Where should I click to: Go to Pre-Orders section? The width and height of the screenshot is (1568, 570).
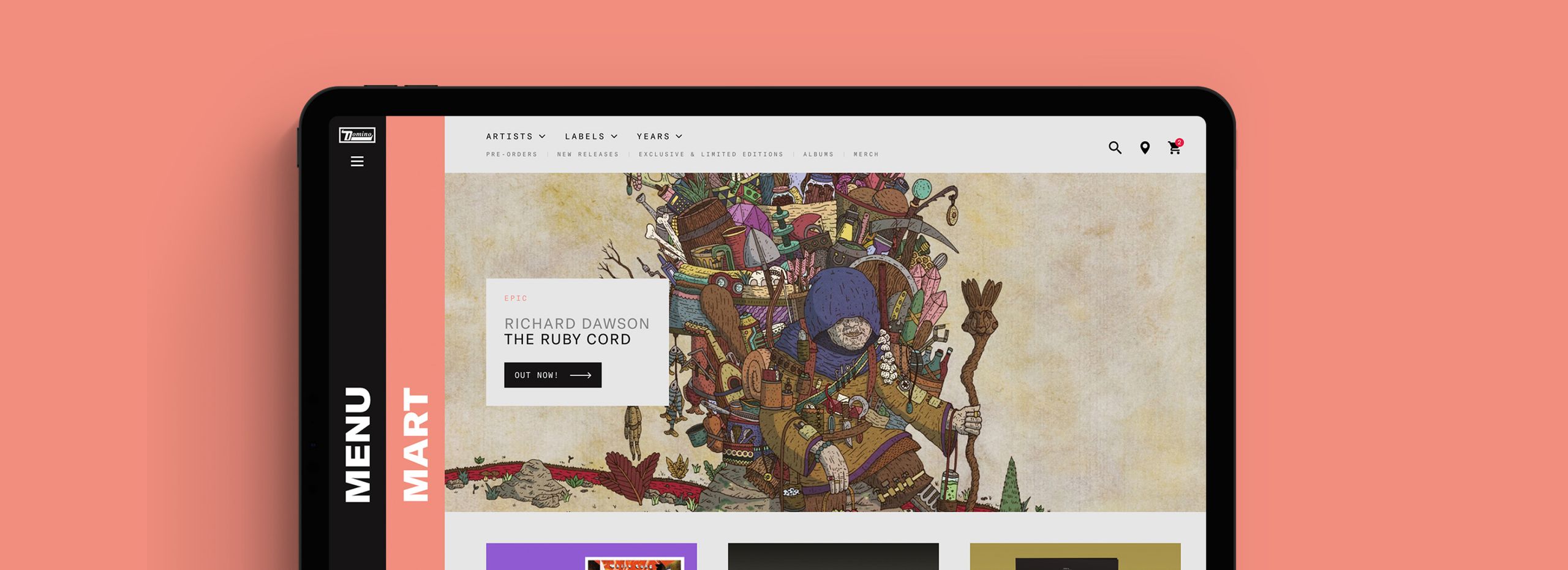511,154
